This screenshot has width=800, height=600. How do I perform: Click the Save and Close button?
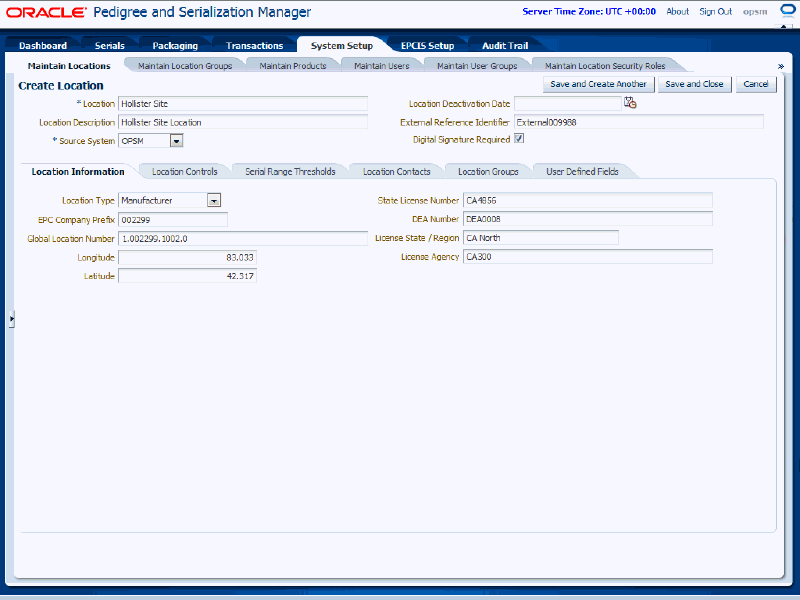(694, 84)
